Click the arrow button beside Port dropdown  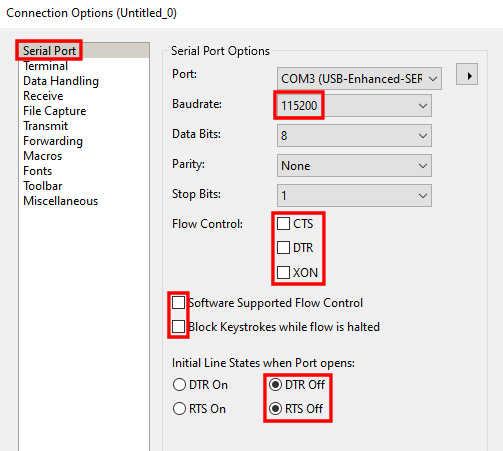pyautogui.click(x=467, y=74)
